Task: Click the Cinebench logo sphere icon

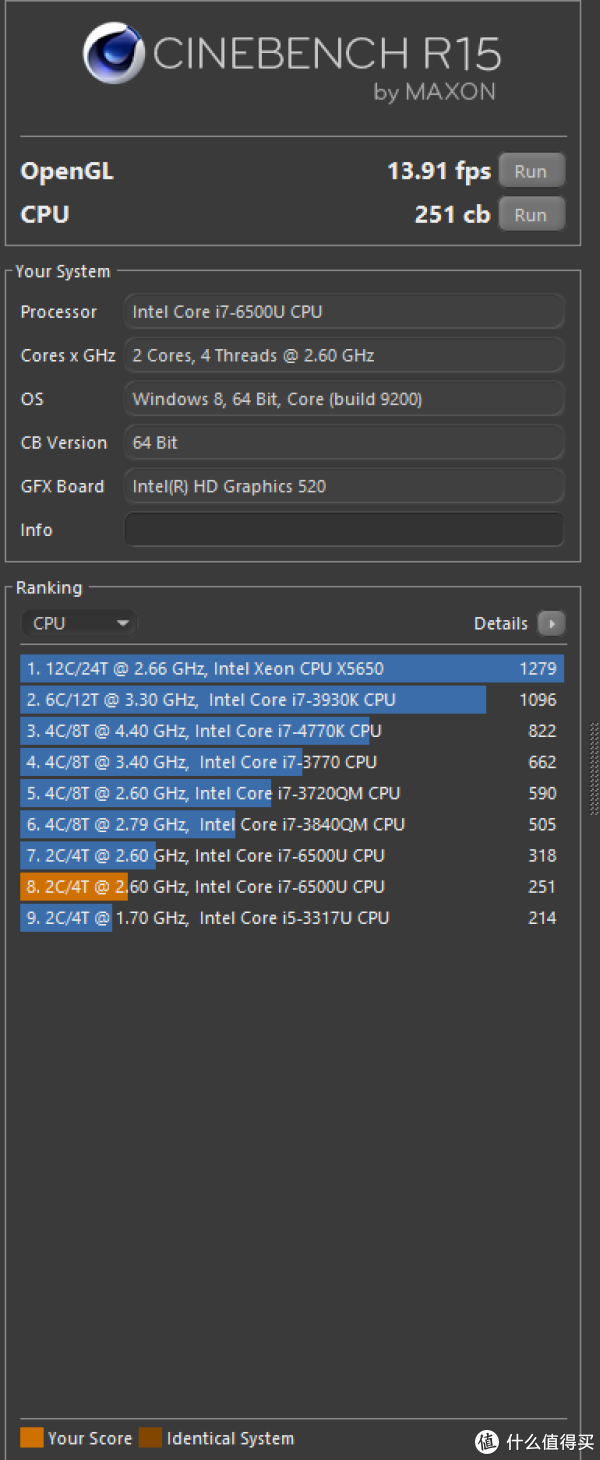Action: [114, 53]
